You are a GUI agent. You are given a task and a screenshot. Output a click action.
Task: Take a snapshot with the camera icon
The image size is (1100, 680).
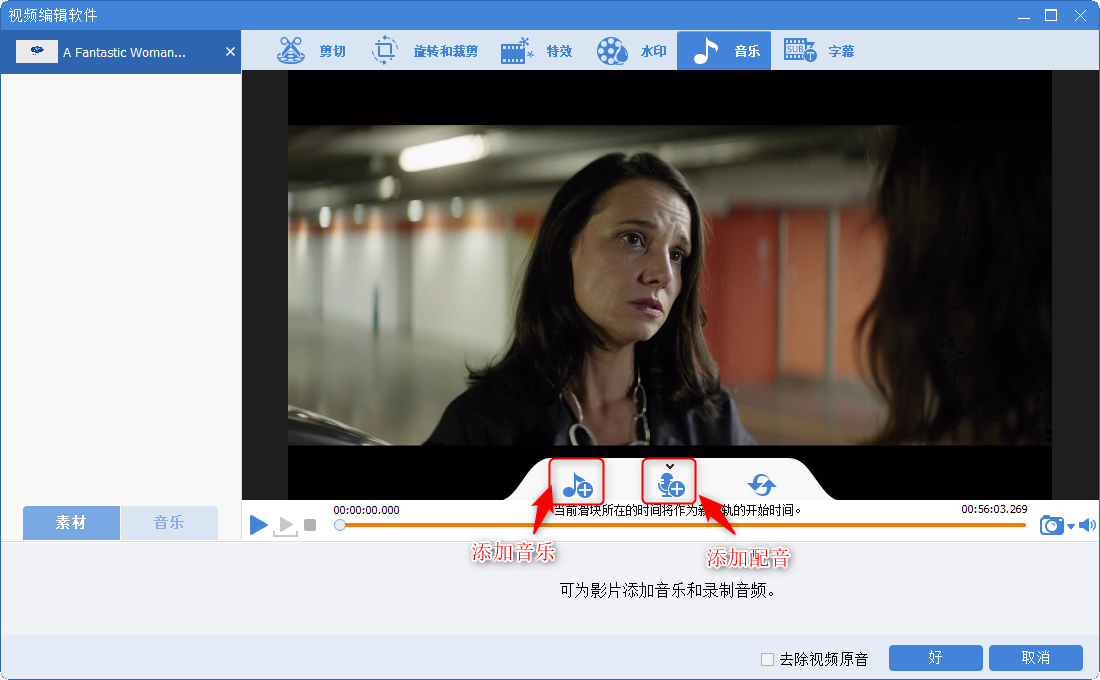1051,525
